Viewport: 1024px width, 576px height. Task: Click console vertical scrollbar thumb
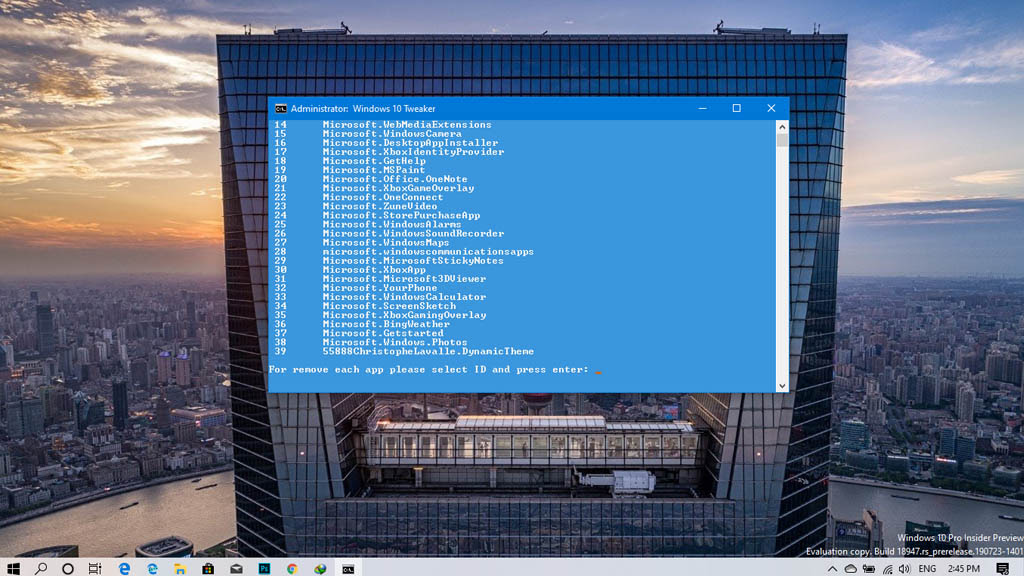coord(782,140)
